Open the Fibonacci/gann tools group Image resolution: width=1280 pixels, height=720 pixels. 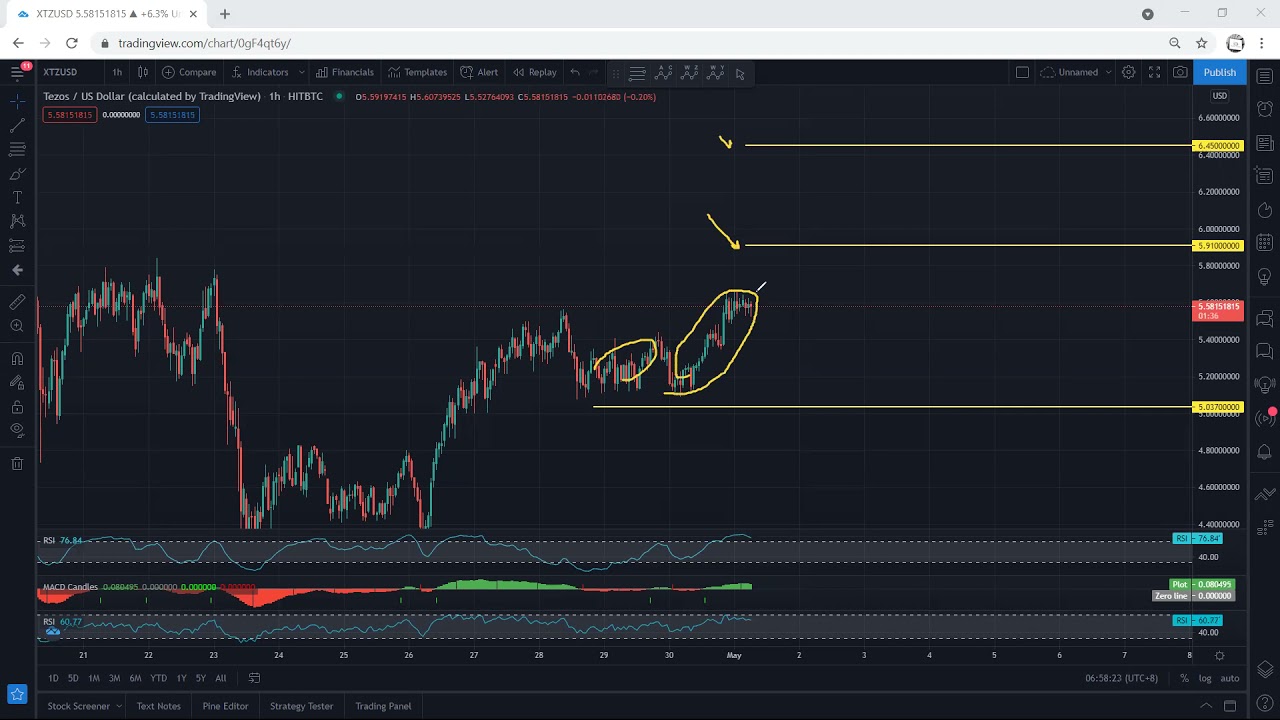(x=17, y=149)
